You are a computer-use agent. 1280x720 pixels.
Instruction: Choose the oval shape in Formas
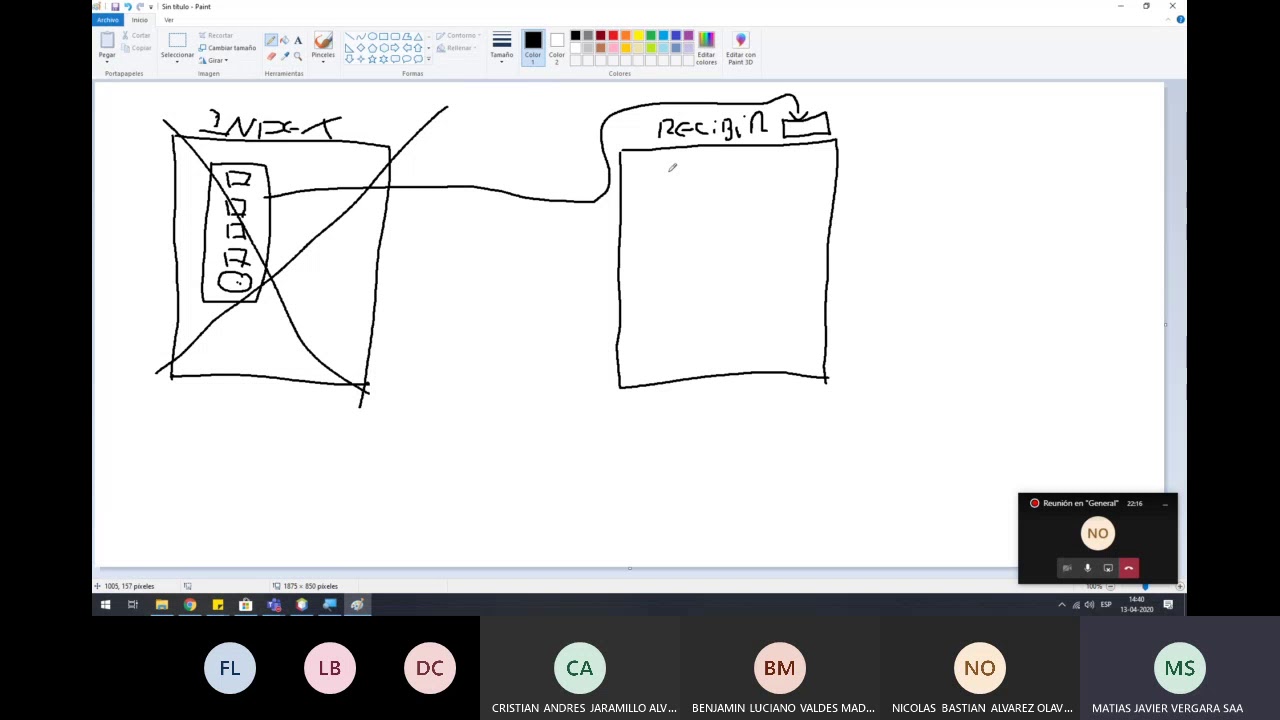pyautogui.click(x=372, y=37)
